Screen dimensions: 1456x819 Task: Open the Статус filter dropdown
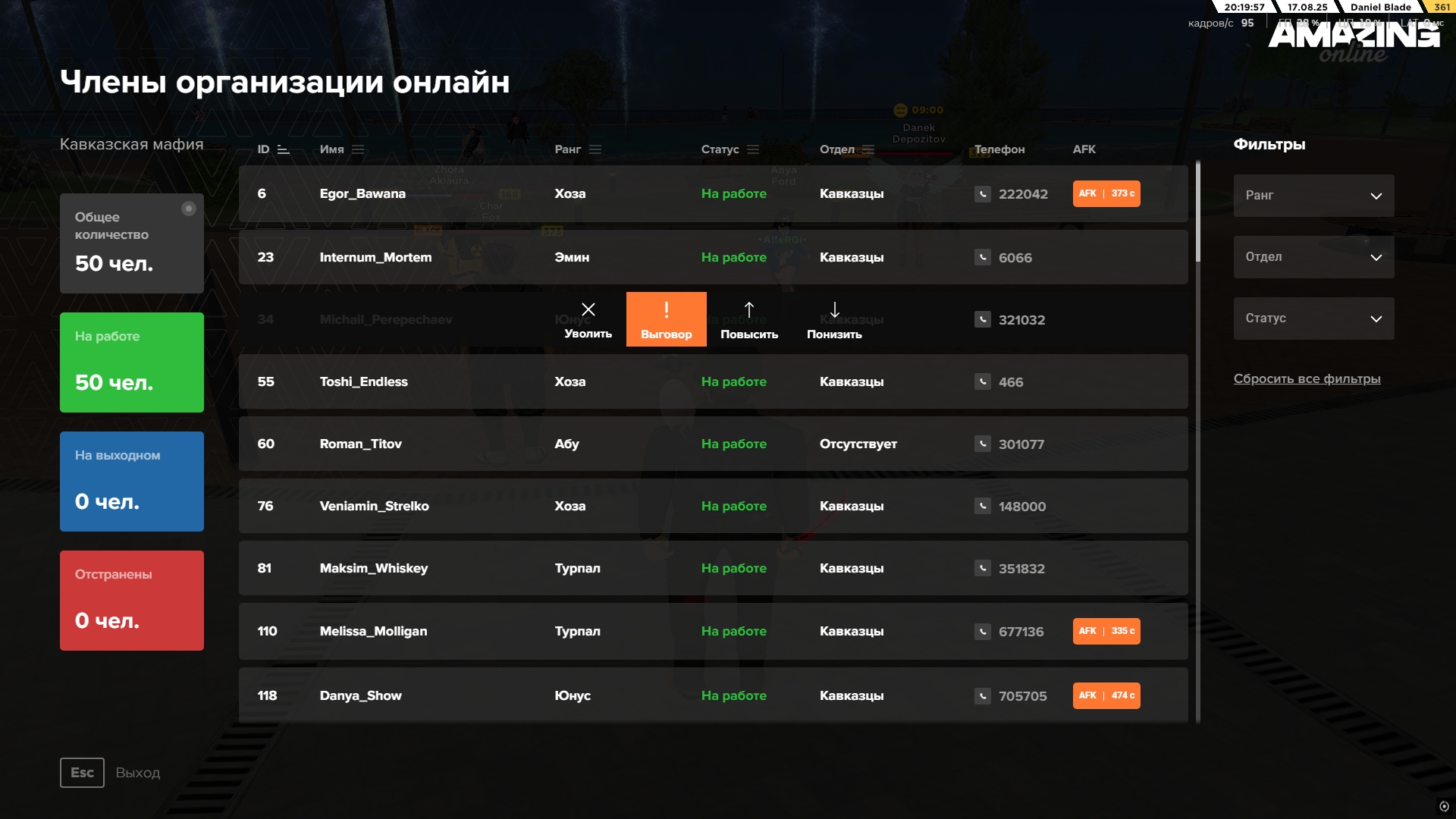[x=1313, y=318]
